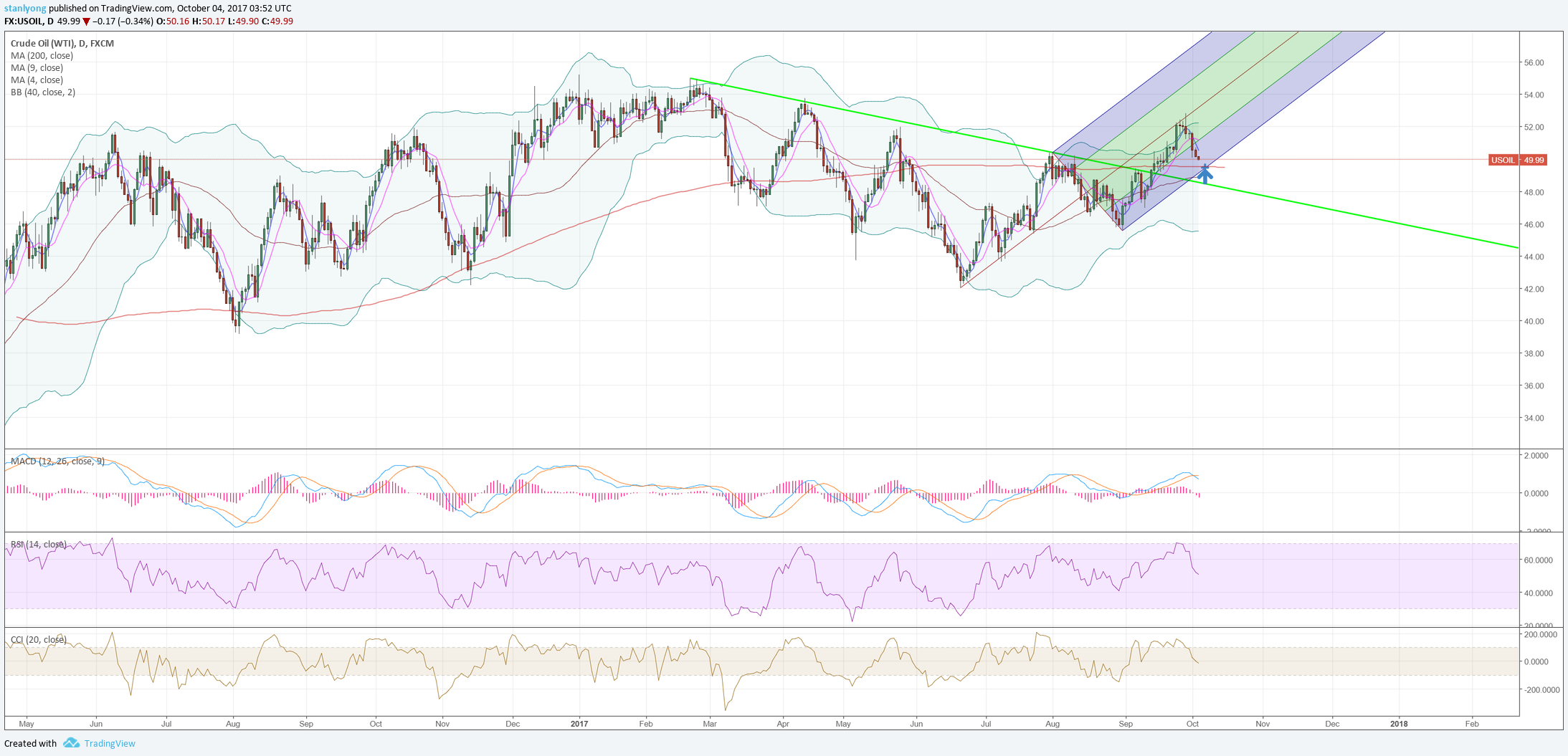Click the blue up arrow marker

[x=1205, y=173]
